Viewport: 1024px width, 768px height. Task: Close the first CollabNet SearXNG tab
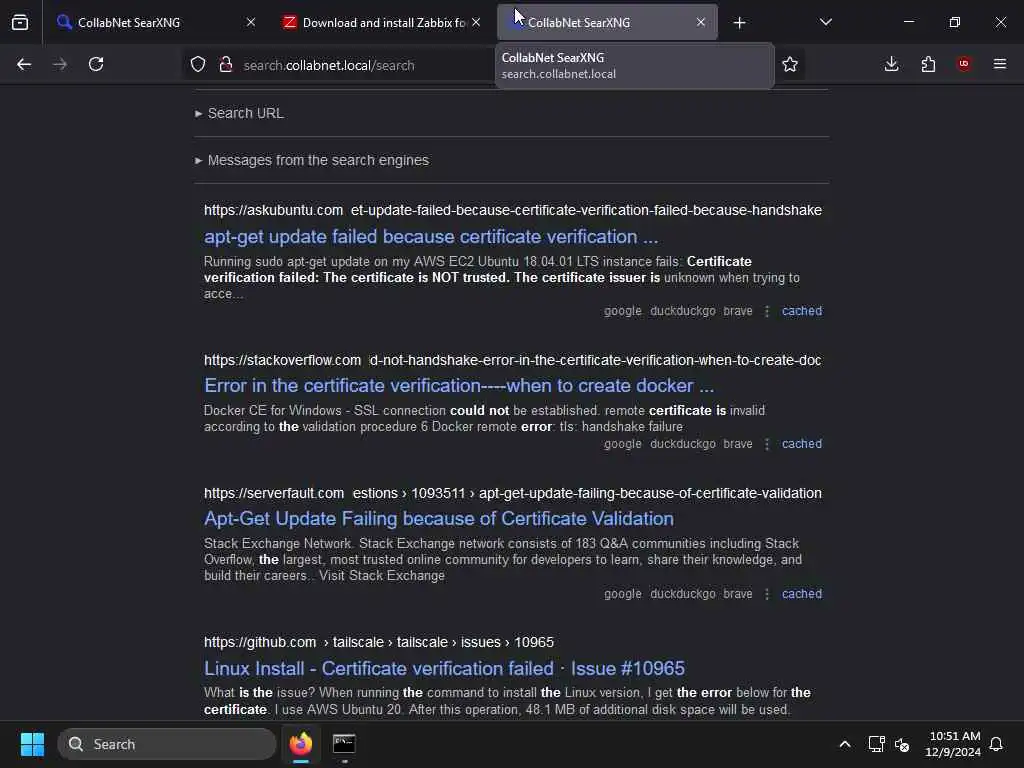251,22
